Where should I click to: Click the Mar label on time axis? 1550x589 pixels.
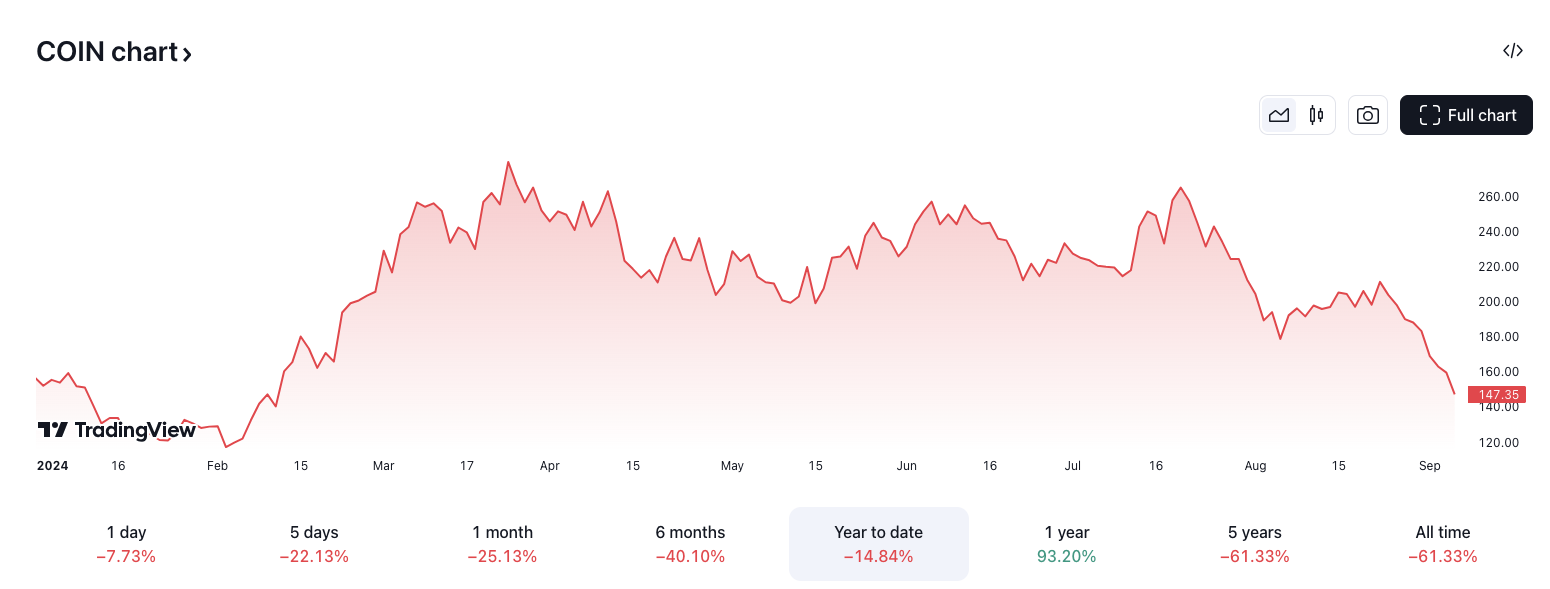point(383,466)
